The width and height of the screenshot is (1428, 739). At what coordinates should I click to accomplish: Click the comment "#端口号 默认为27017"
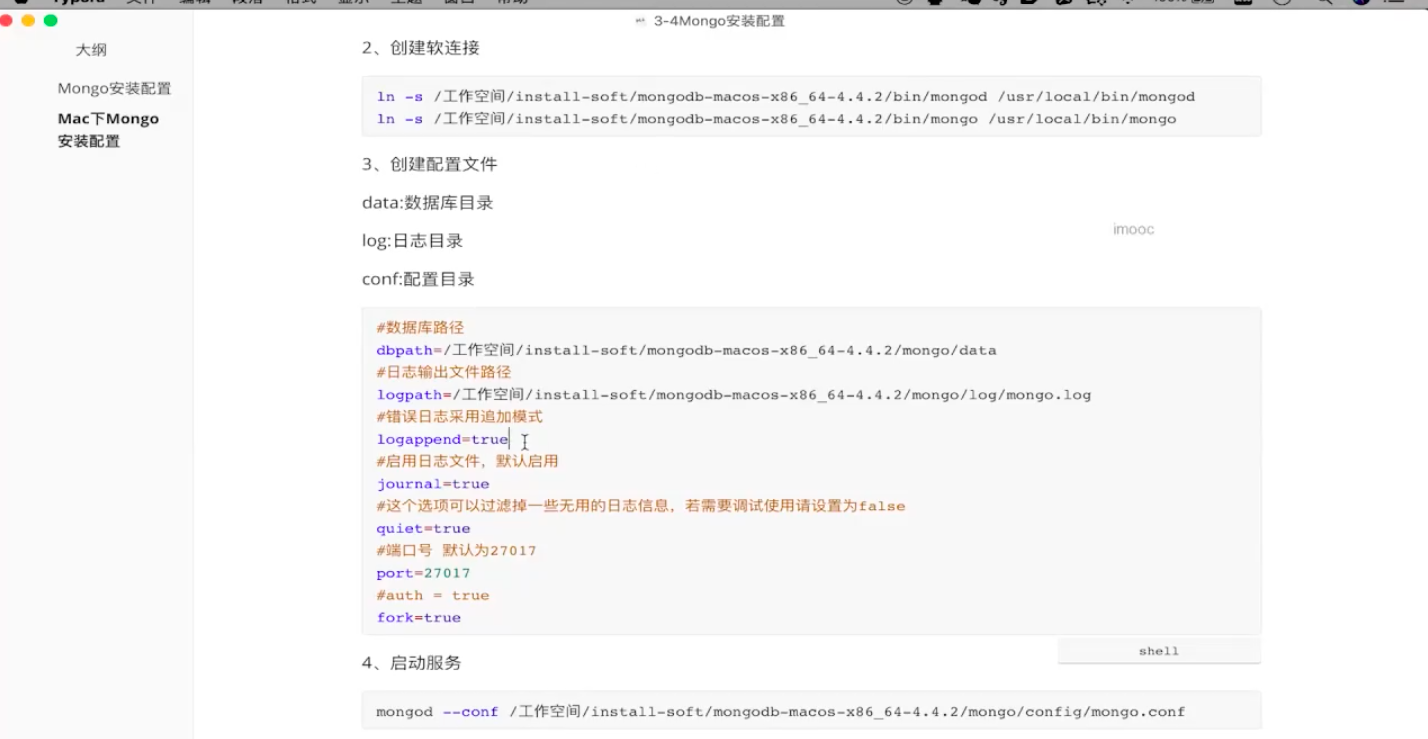point(456,550)
